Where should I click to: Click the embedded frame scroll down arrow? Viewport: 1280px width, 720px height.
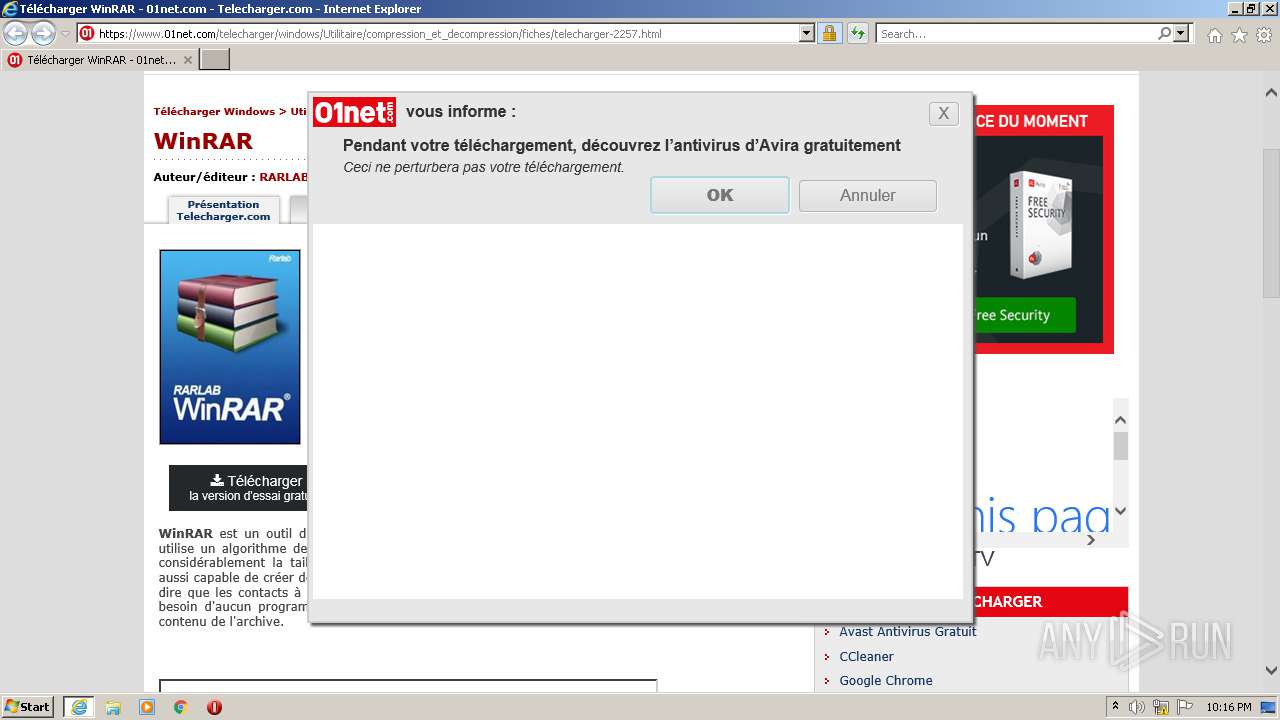(x=1120, y=511)
